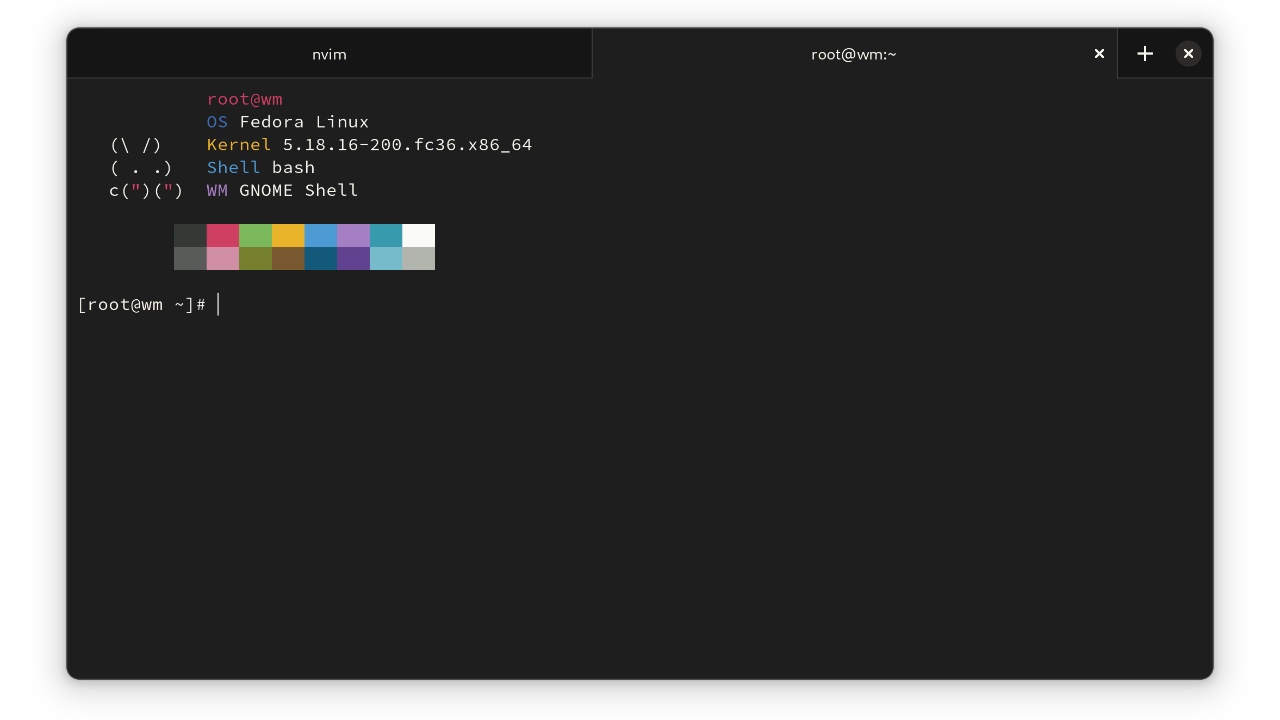
Task: Select the root@wm:~ tab
Action: 853,54
